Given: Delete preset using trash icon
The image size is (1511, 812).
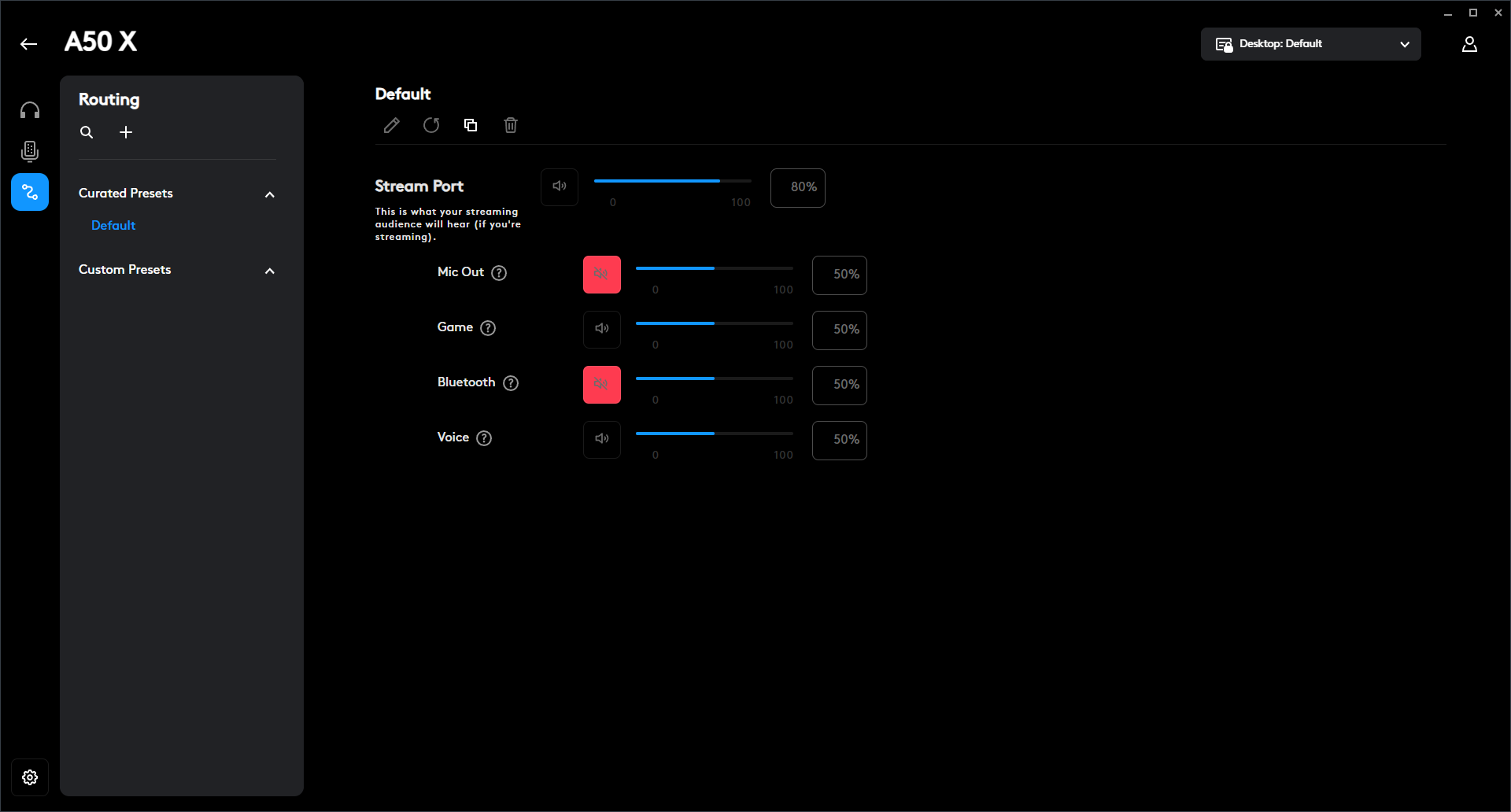Looking at the screenshot, I should coord(511,126).
